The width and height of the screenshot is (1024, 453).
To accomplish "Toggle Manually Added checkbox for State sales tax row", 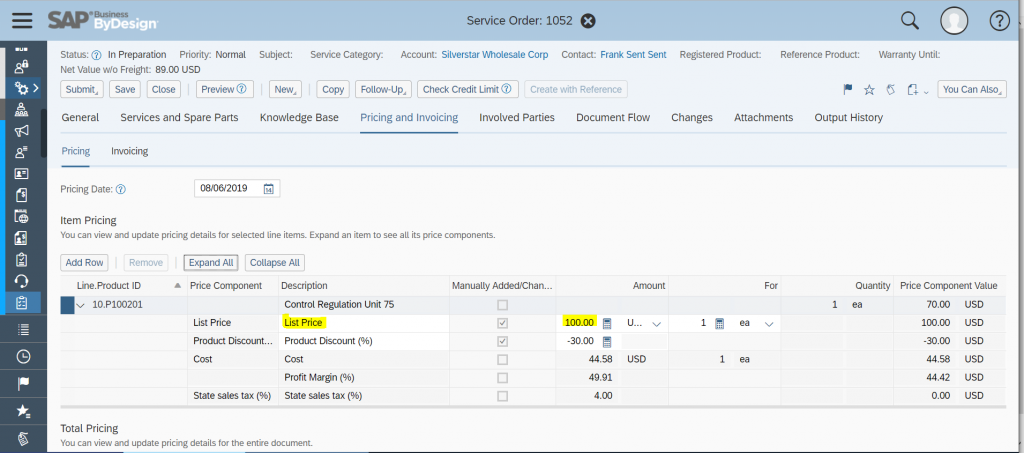I will point(502,396).
